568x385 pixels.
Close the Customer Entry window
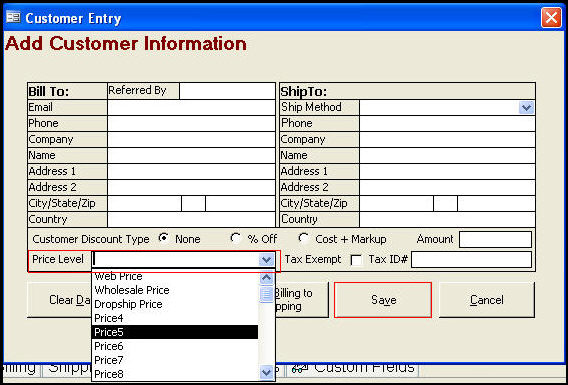(551, 18)
